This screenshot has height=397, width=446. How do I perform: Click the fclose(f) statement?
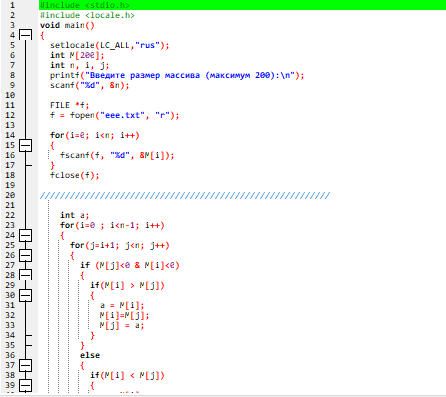click(75, 175)
